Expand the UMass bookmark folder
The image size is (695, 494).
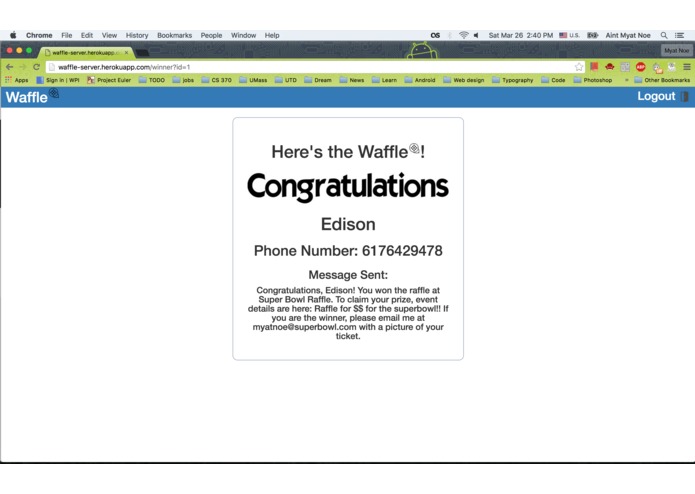click(253, 80)
